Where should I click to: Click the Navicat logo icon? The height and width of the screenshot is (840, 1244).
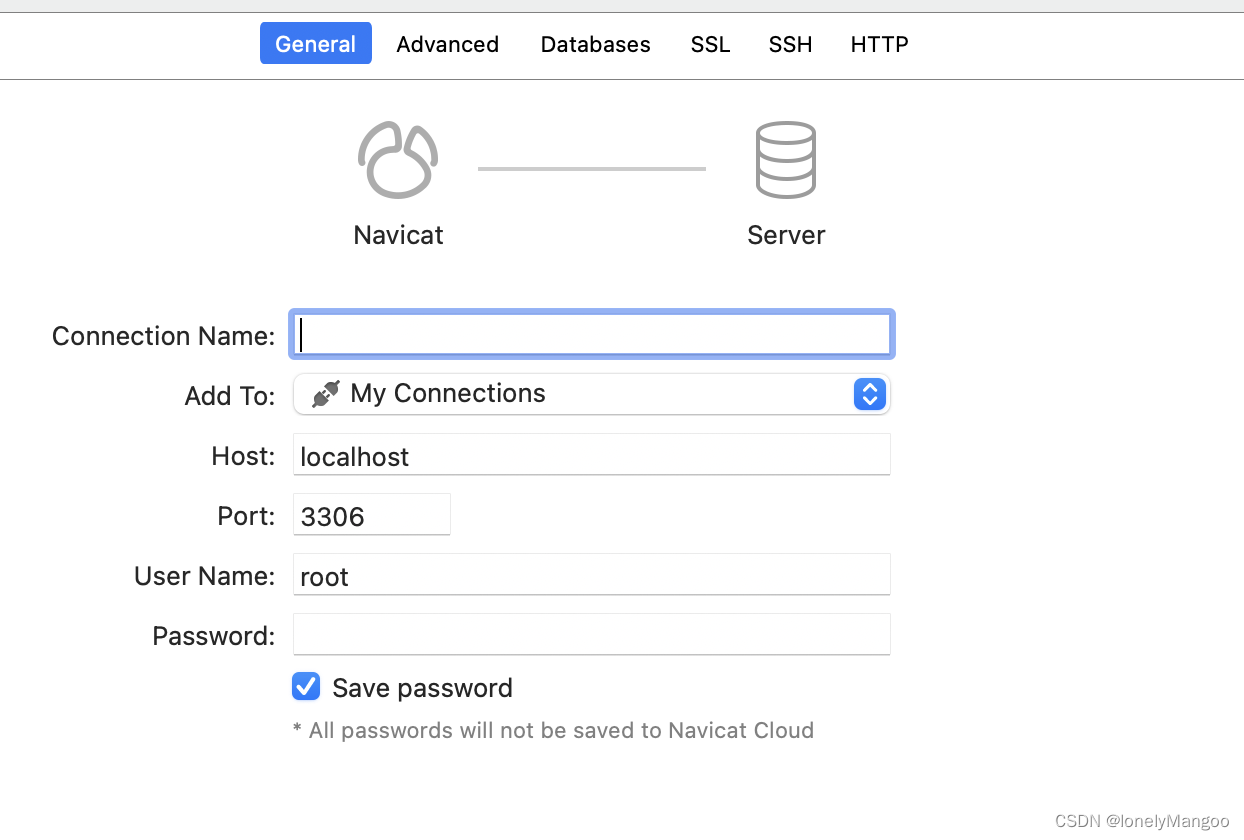(398, 160)
